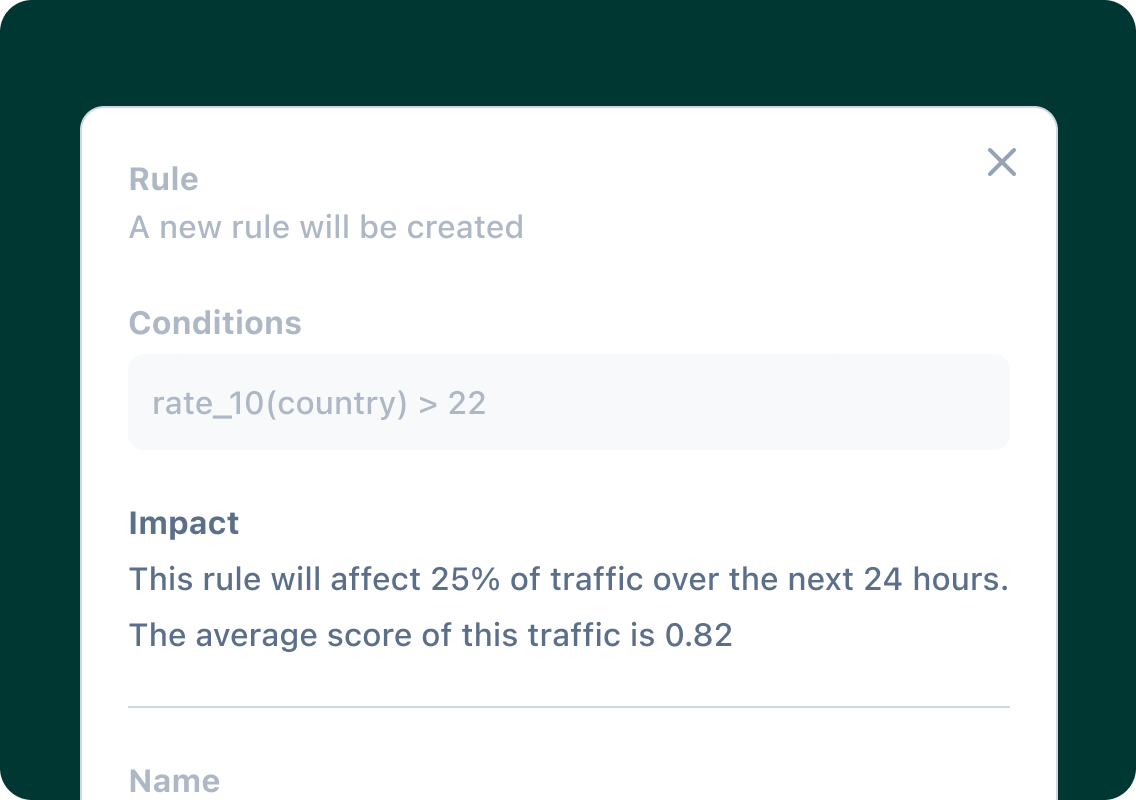Click the Name field label
The width and height of the screenshot is (1136, 800).
tap(174, 781)
